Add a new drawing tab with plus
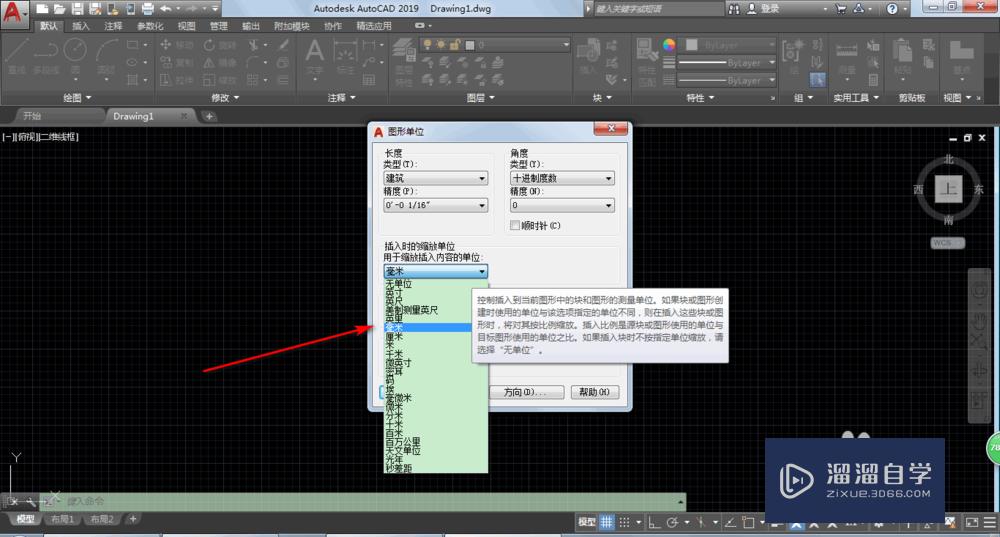The image size is (1000, 537). click(x=209, y=116)
